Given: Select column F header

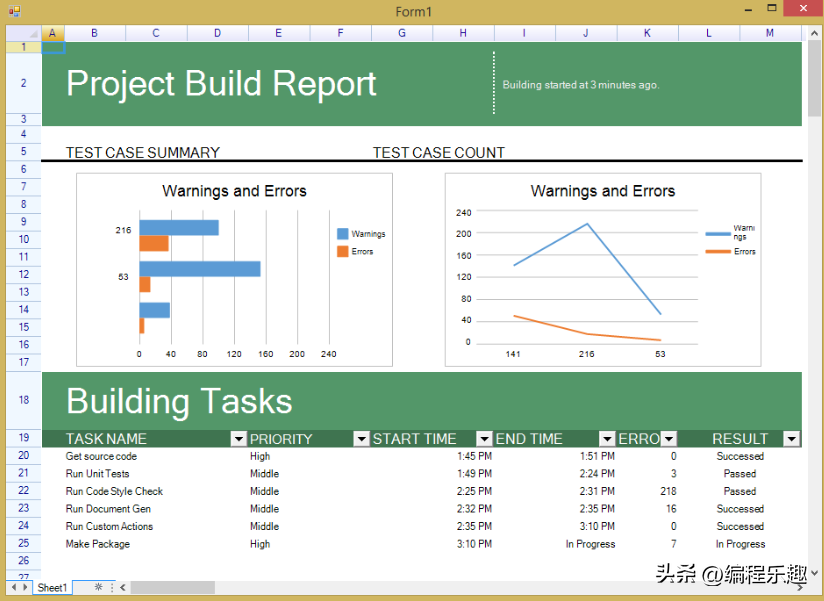Looking at the screenshot, I should pyautogui.click(x=341, y=33).
